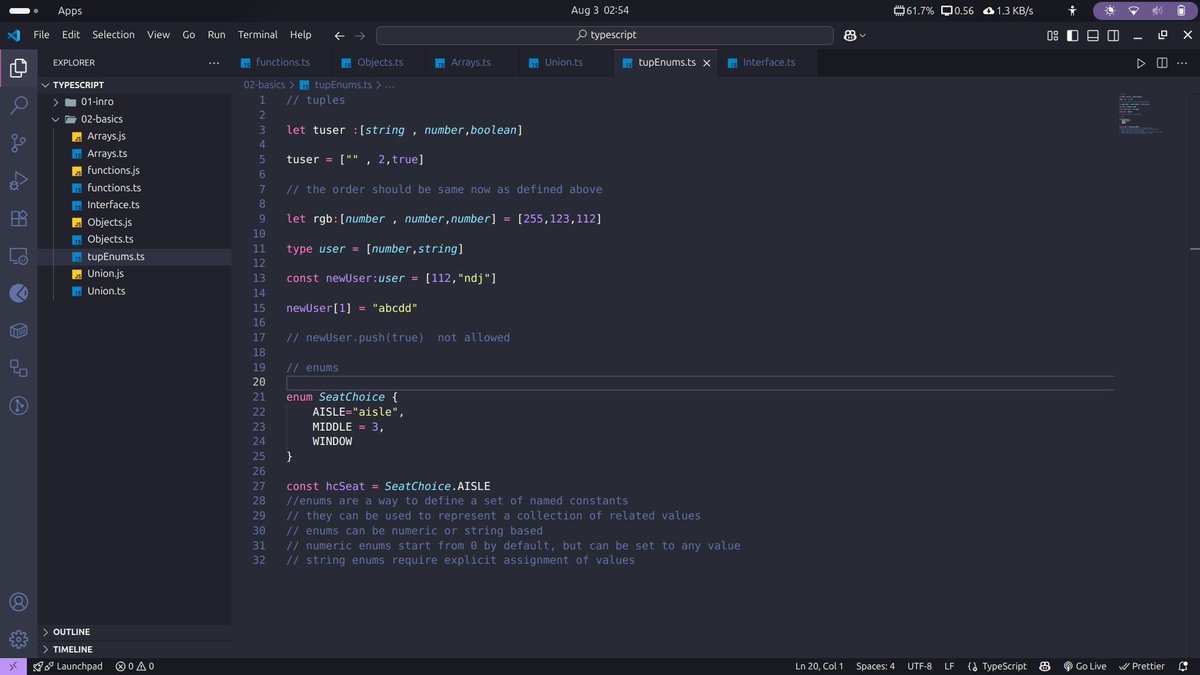
Task: Click the cloud network speed indicator
Action: coord(1008,10)
